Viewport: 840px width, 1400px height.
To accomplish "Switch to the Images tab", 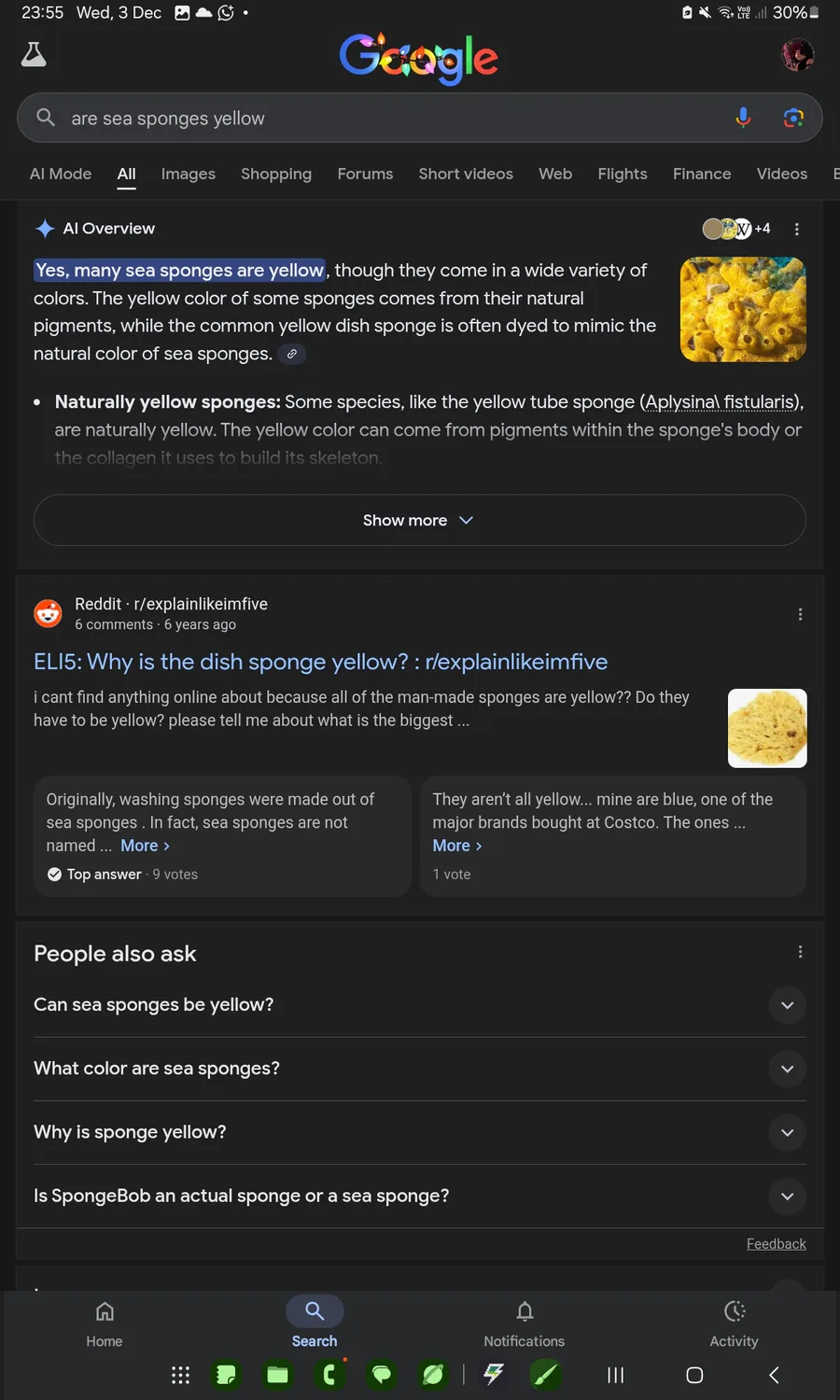I will tap(188, 174).
